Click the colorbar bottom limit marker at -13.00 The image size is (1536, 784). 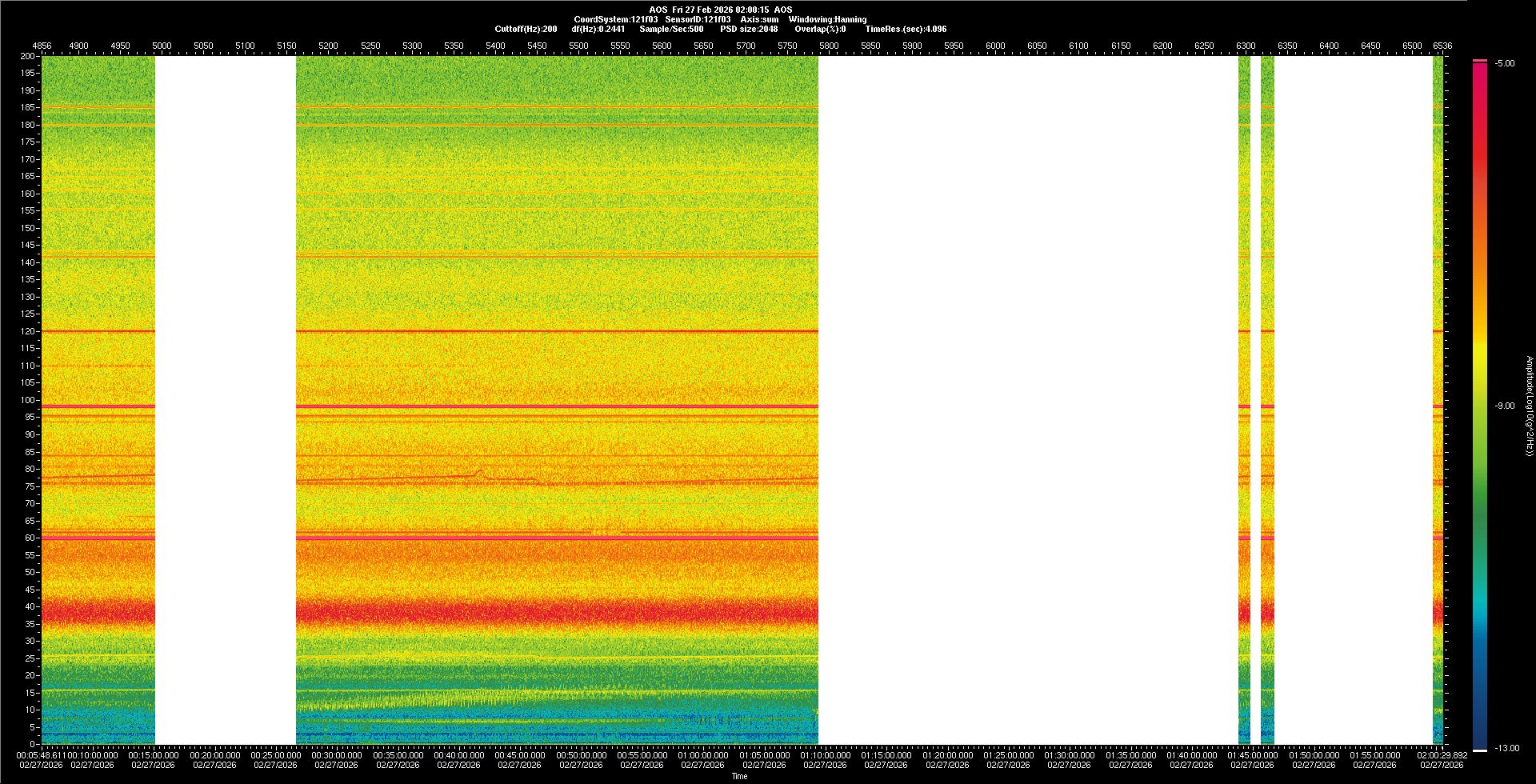[x=1479, y=750]
